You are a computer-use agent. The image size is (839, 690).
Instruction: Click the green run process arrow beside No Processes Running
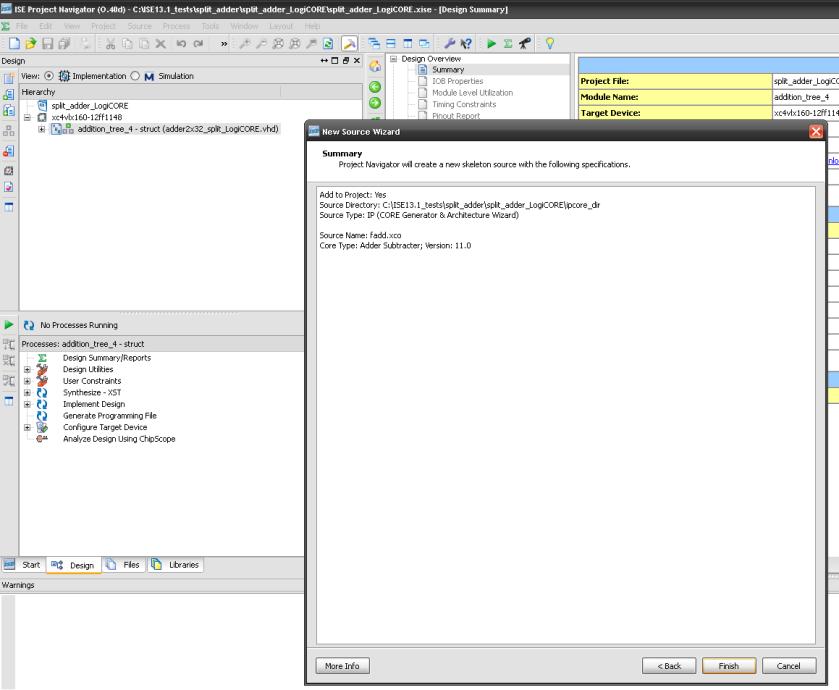tap(9, 325)
